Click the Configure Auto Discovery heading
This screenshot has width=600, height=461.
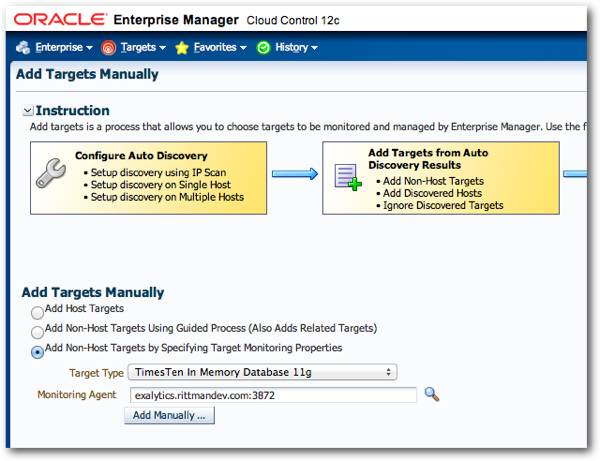[x=141, y=156]
